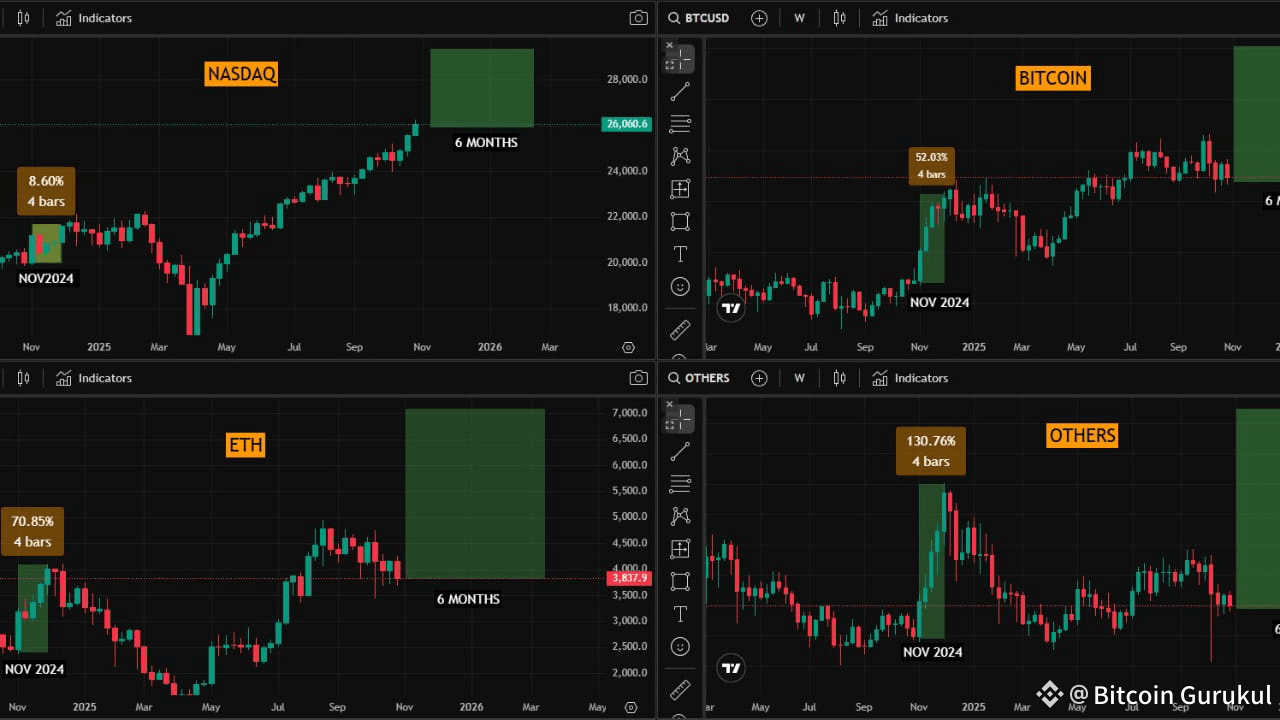Select crosshair cursor tool in Bitcoin panel
The height and width of the screenshot is (720, 1280).
tap(680, 60)
